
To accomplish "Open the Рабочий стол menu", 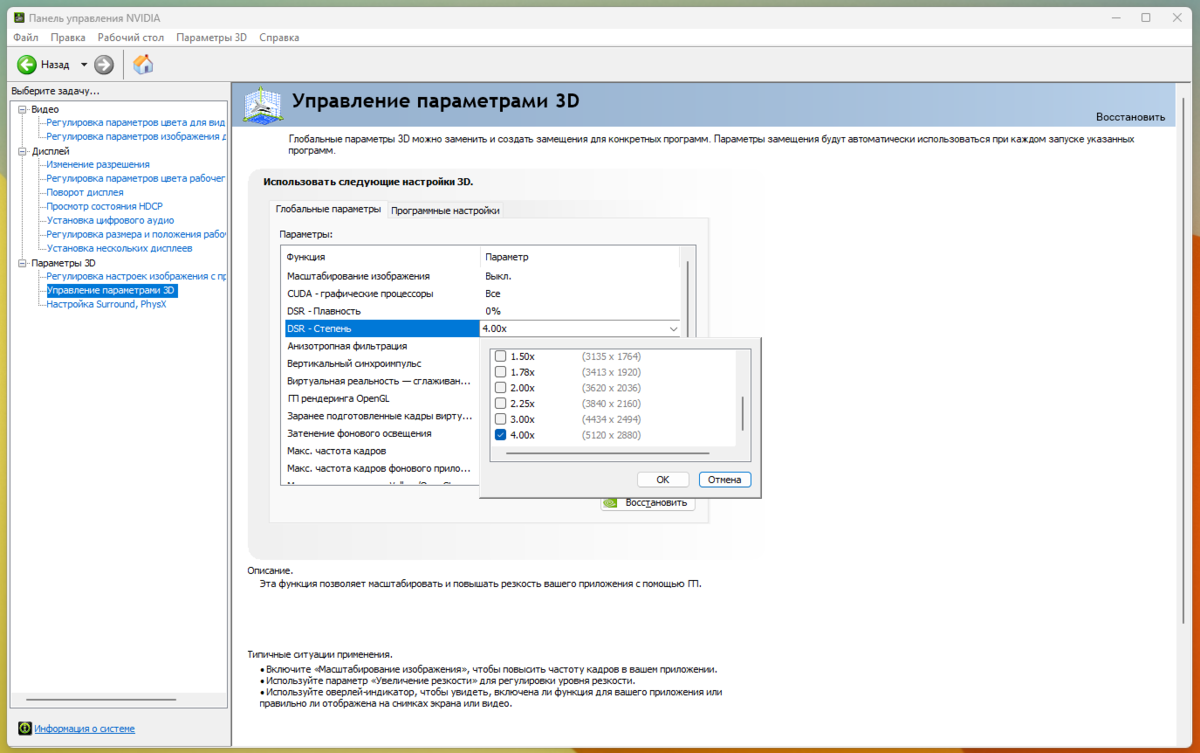I will pos(130,37).
